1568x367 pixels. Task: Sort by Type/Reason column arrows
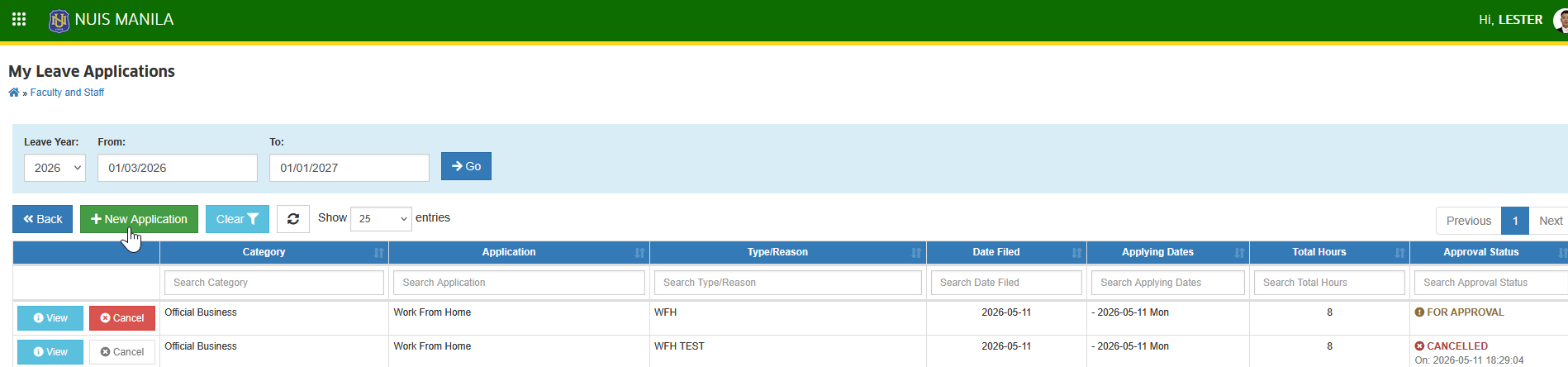pyautogui.click(x=915, y=253)
